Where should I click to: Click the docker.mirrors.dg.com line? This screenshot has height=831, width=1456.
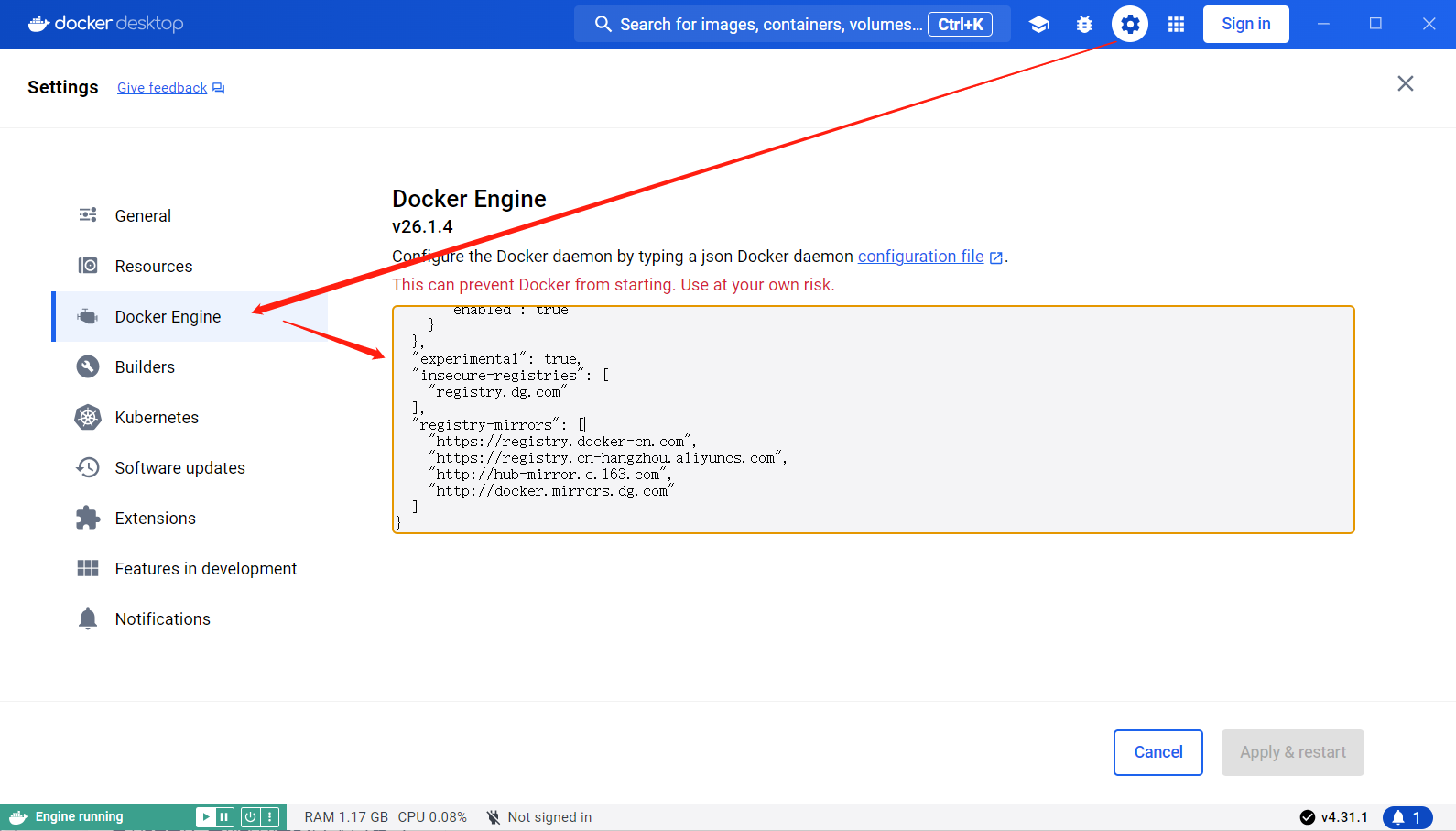(x=551, y=491)
